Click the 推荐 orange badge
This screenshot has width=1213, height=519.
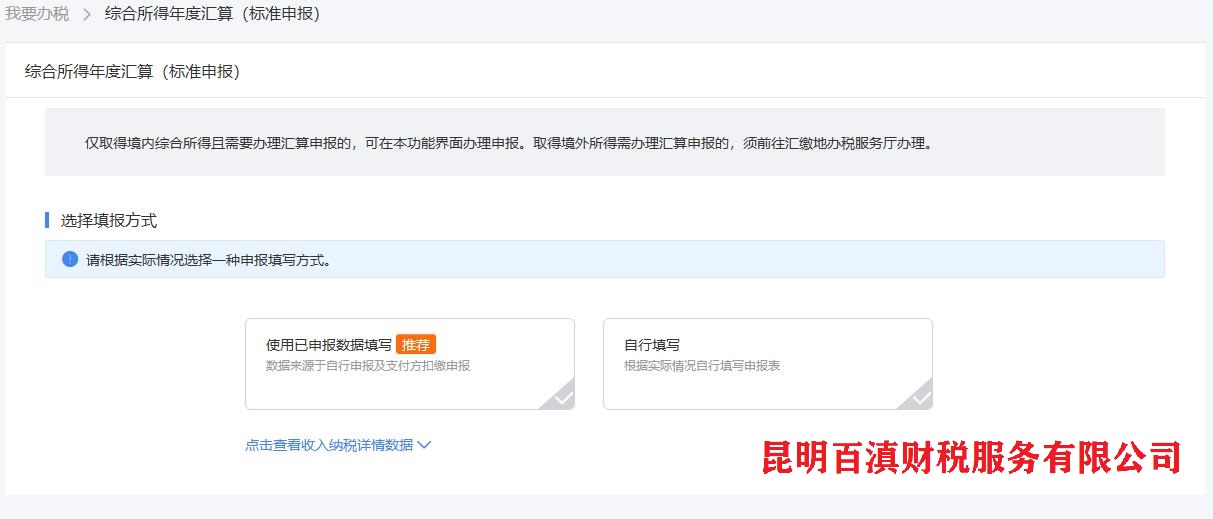point(416,344)
